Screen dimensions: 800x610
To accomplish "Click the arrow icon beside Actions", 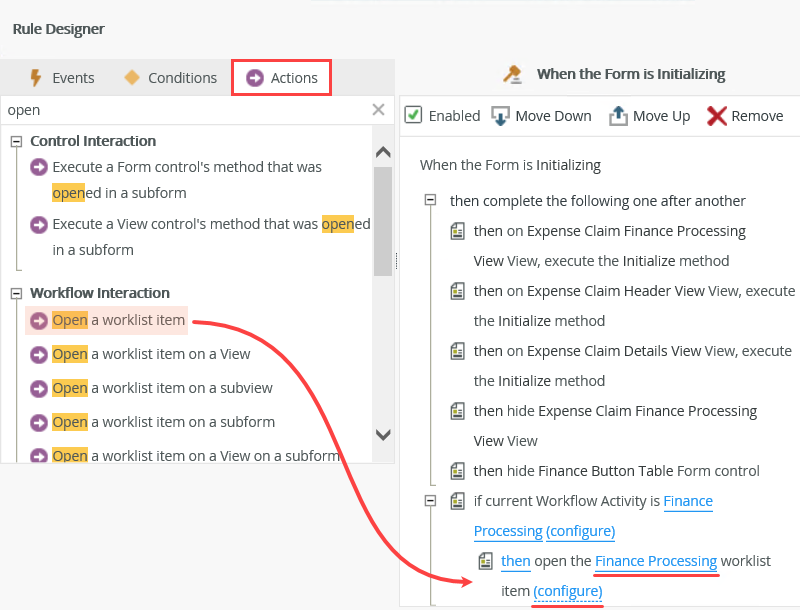I will click(x=253, y=77).
